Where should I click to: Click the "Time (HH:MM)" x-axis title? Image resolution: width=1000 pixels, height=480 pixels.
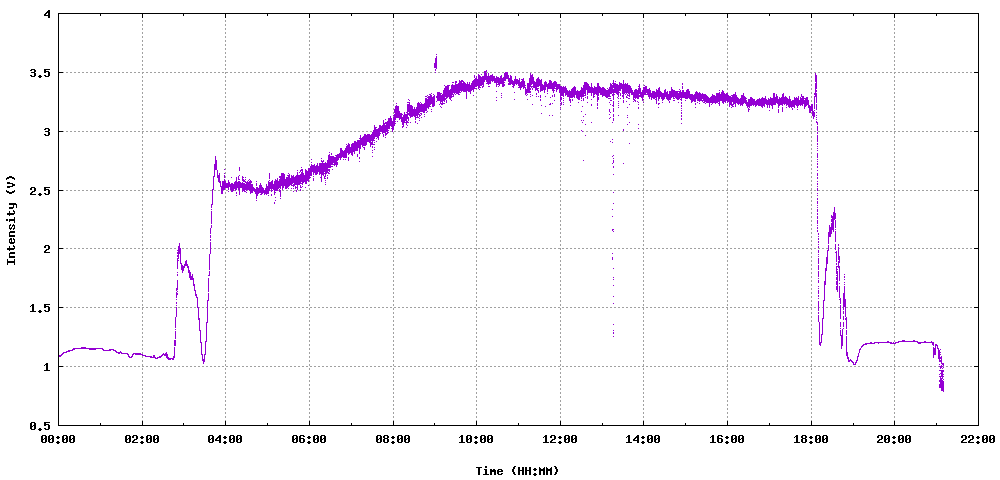click(518, 471)
